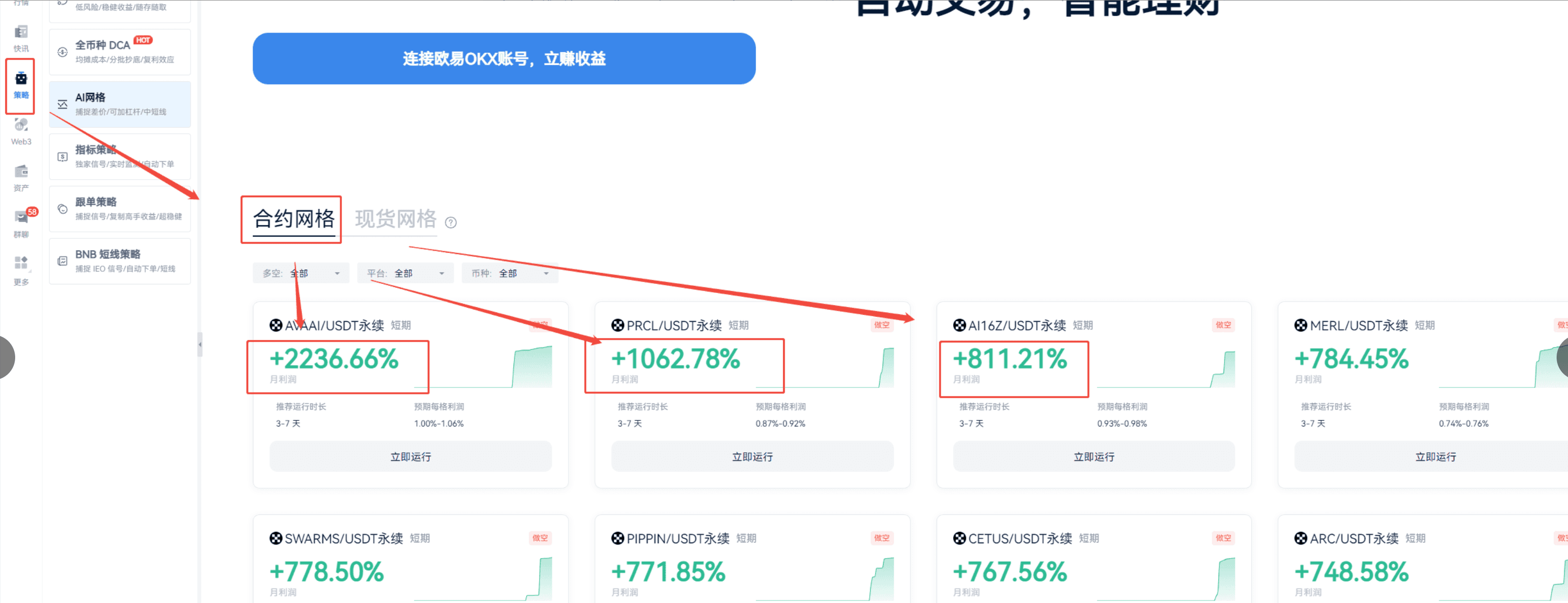This screenshot has width=1568, height=603.
Task: Select the 指标策略 menu item
Action: [120, 156]
